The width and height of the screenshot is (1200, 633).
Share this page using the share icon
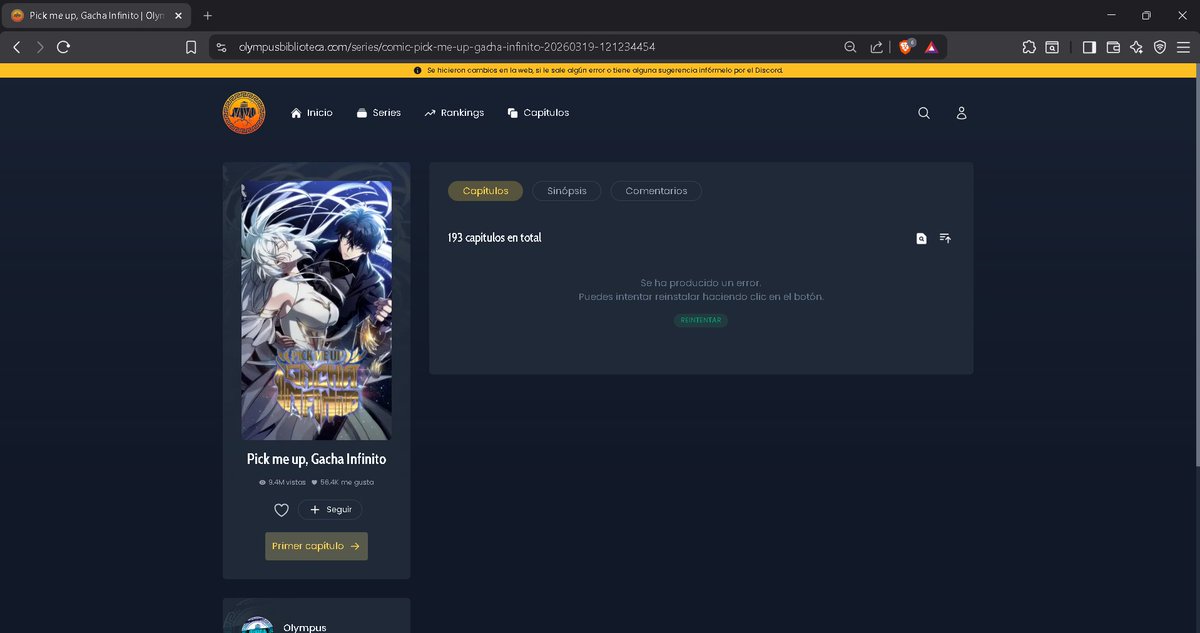click(x=877, y=47)
